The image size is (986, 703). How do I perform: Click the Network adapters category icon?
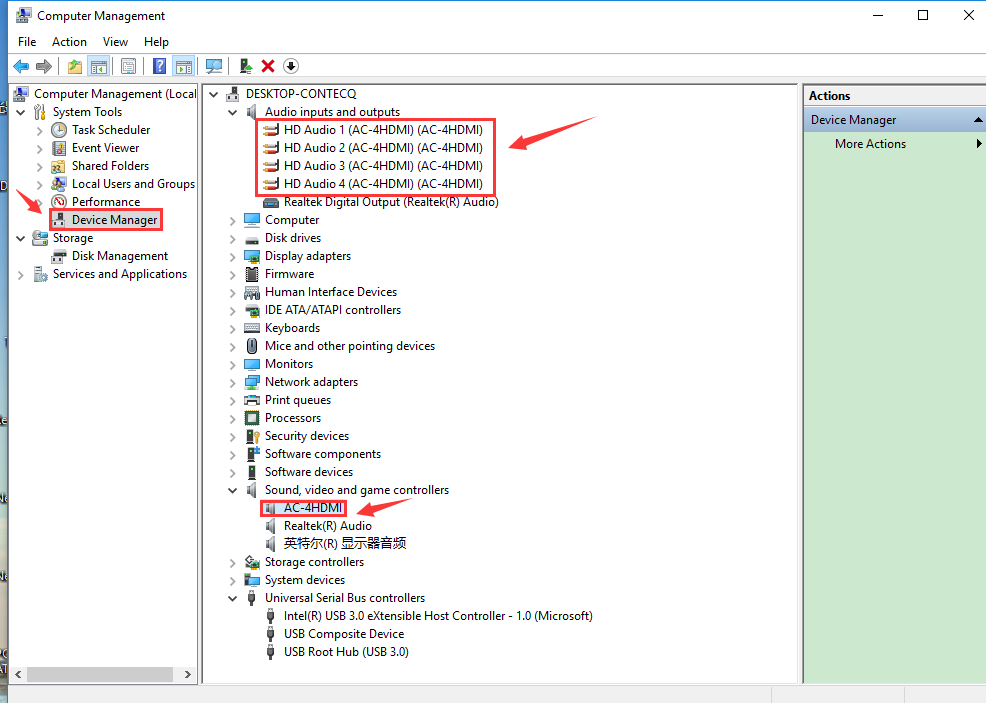pos(252,382)
